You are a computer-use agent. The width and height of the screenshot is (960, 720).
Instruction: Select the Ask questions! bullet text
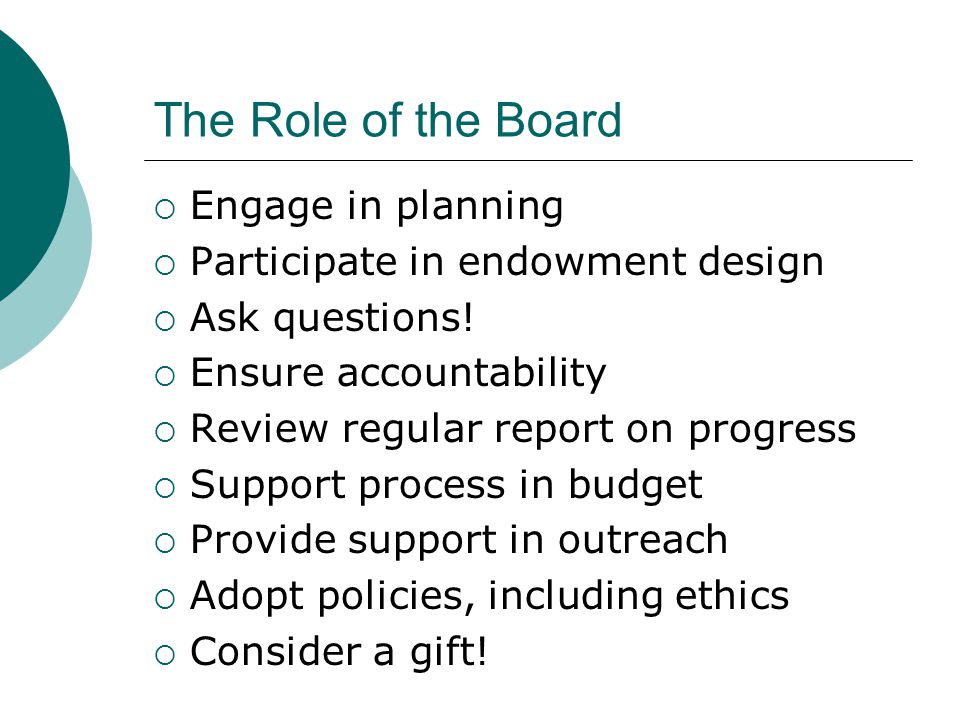(332, 318)
